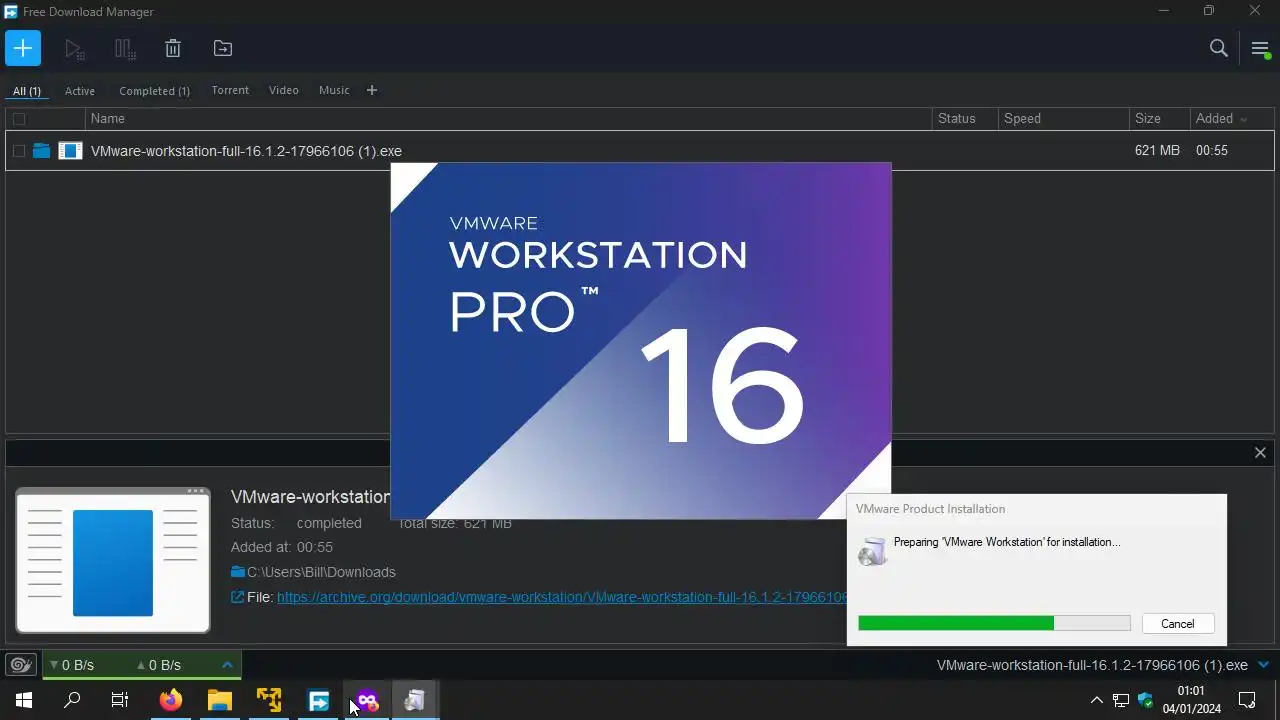Select the VMware-workstation-full-16.1.2 filename in list
1280x720 pixels.
[246, 151]
